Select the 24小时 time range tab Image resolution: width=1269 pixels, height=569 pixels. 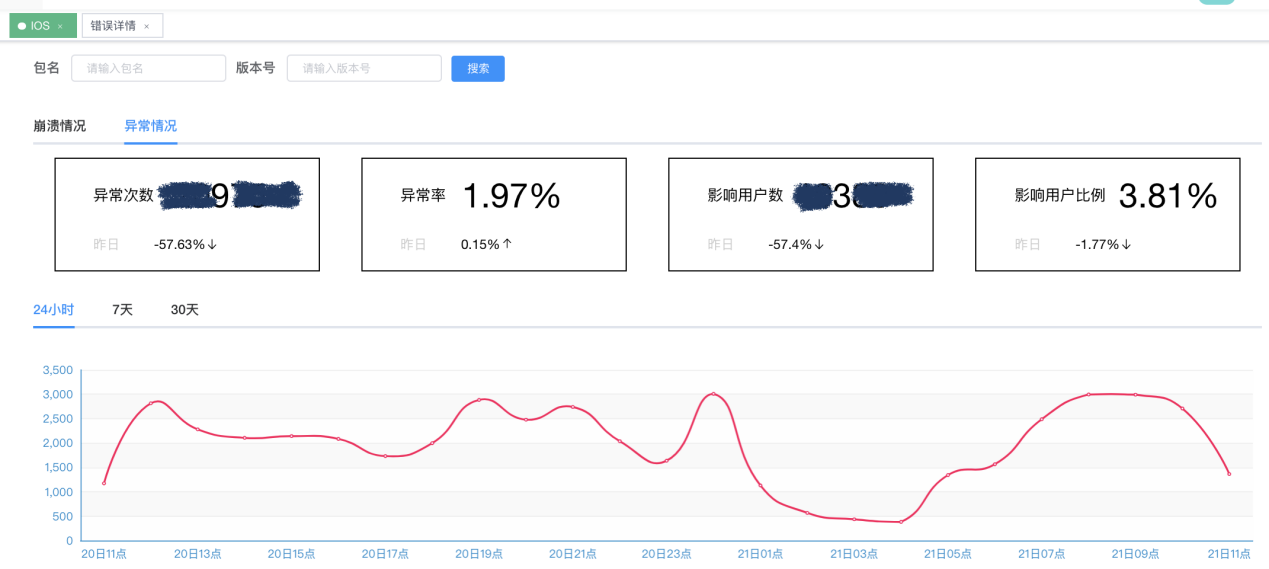click(x=53, y=310)
